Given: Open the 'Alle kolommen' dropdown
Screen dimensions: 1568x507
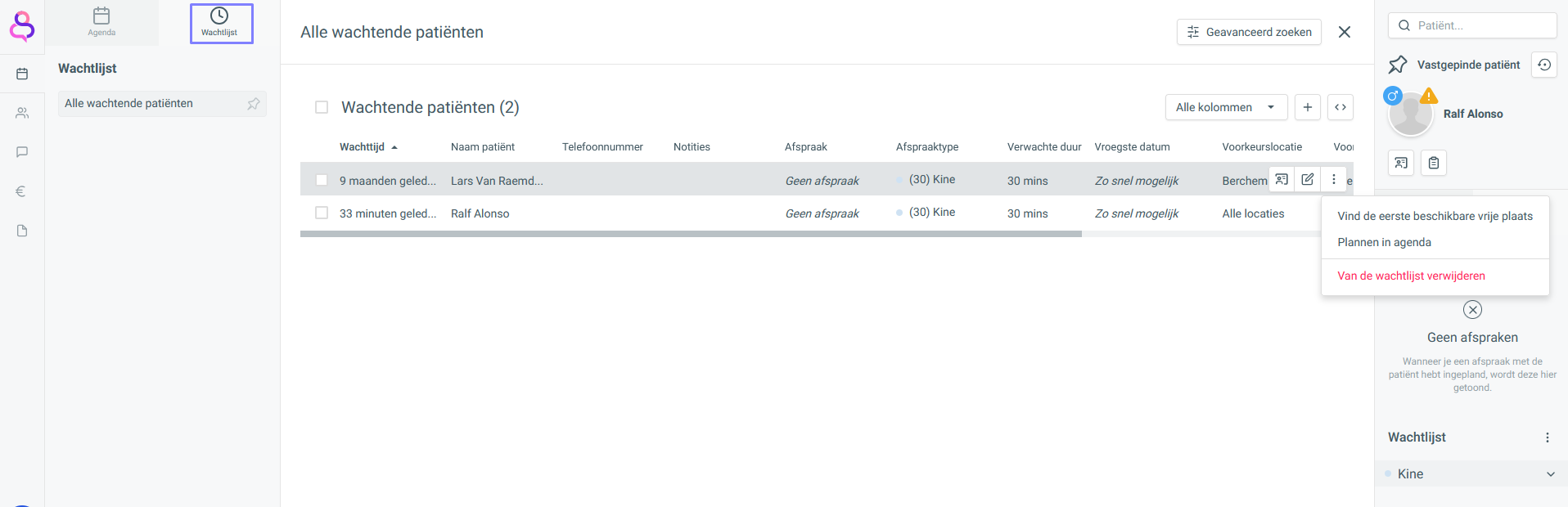Looking at the screenshot, I should 1226,107.
